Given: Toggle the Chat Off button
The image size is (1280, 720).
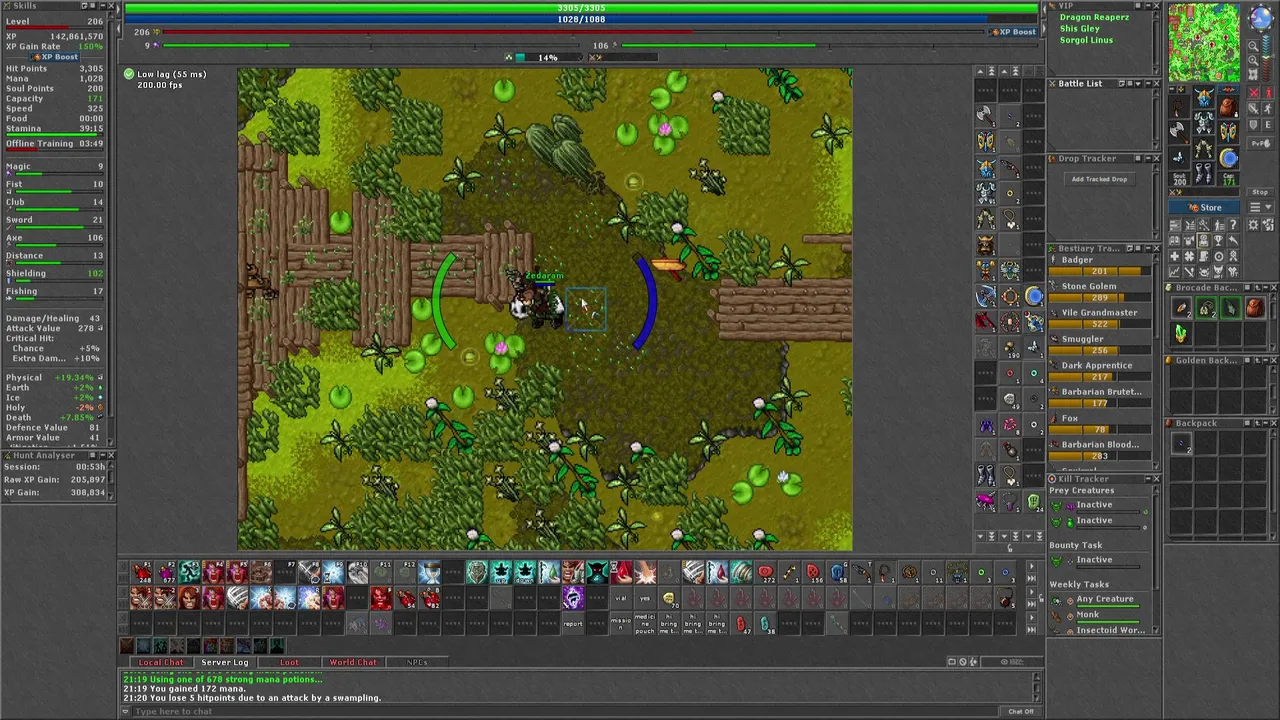Looking at the screenshot, I should pyautogui.click(x=1021, y=711).
